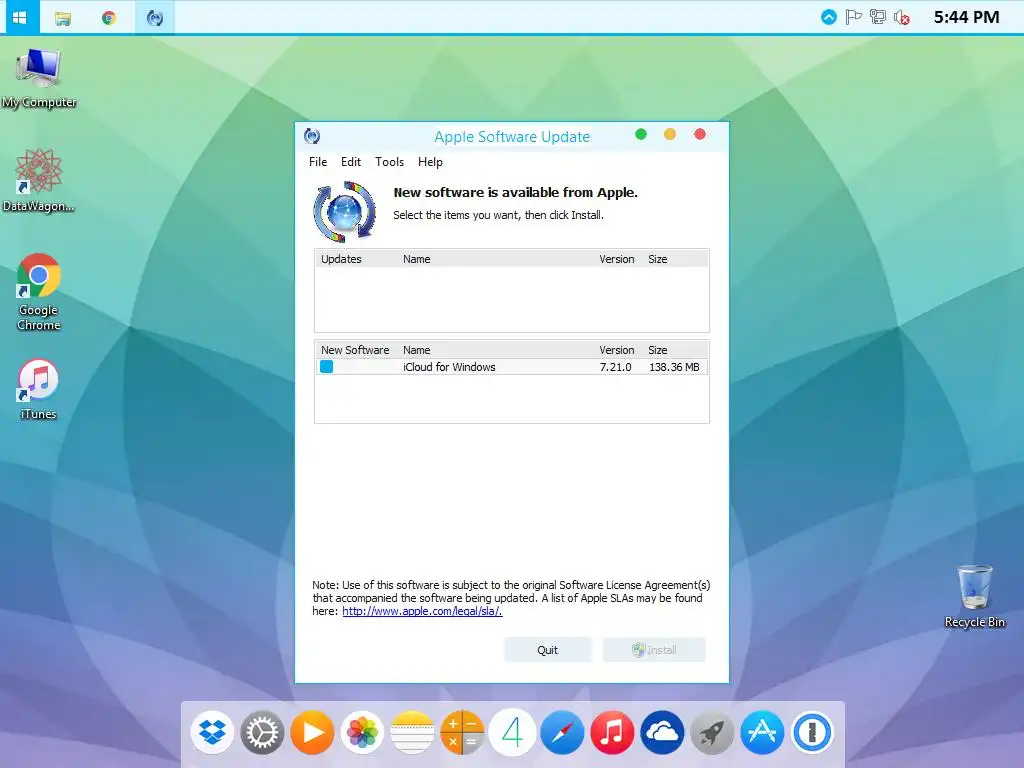
Task: Click the muted volume tray icon
Action: click(x=902, y=17)
